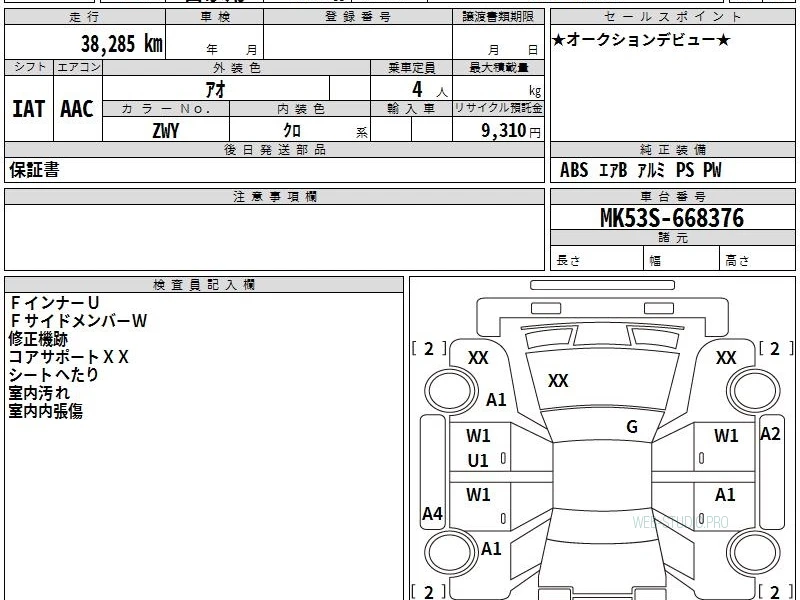Click the A4 damage mark on the diagram

tap(432, 513)
